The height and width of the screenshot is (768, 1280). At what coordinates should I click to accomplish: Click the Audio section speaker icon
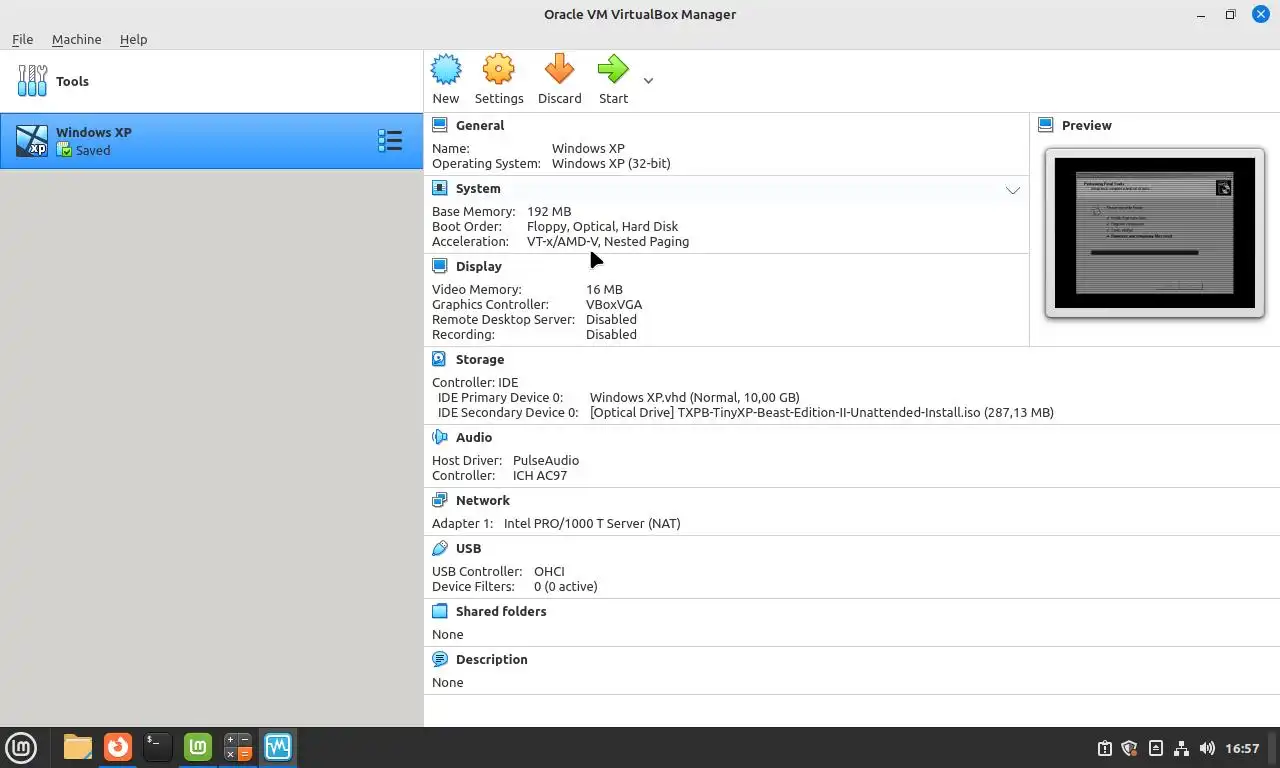pos(440,437)
